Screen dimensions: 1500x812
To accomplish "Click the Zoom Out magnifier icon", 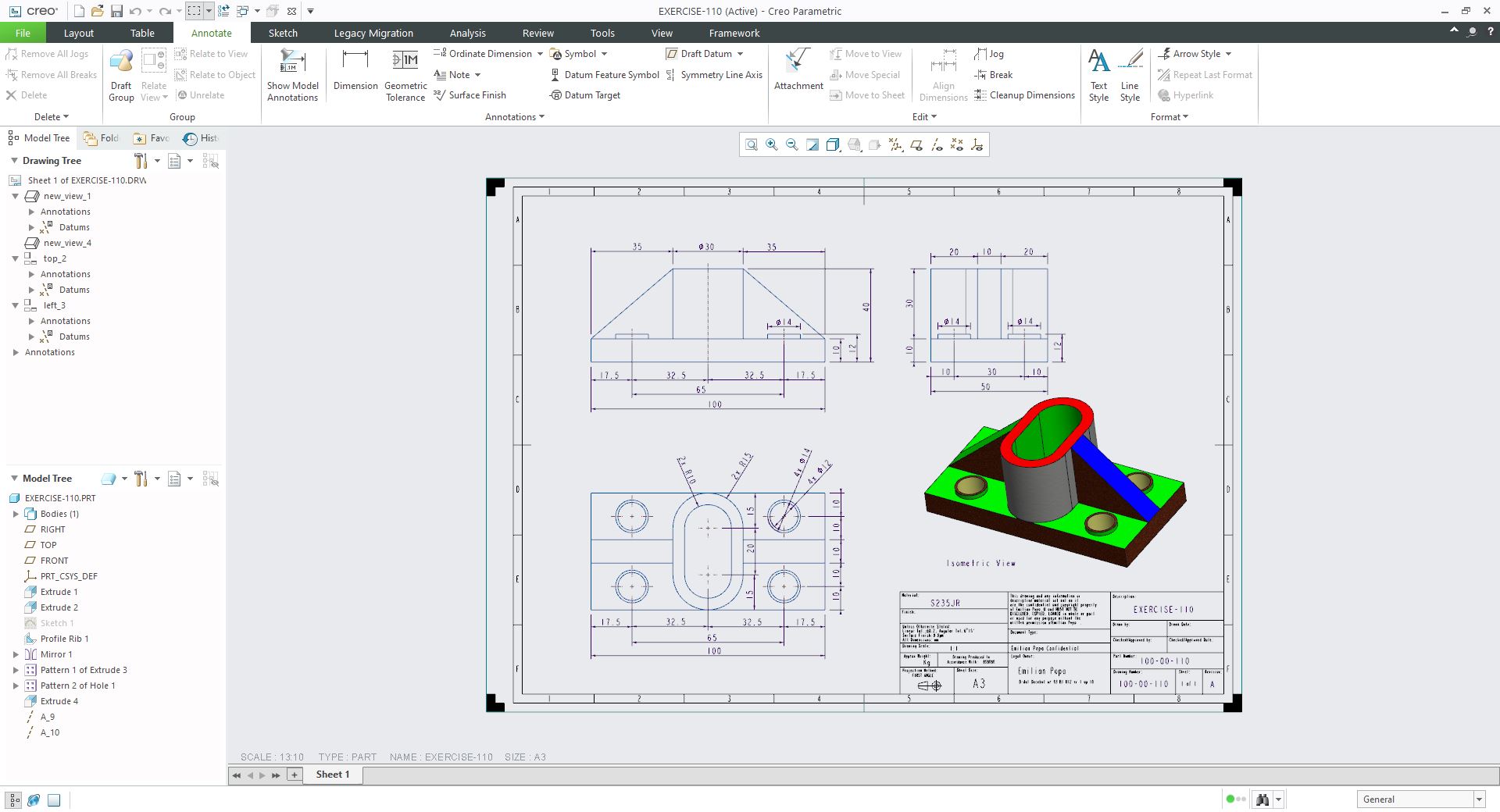I will click(x=792, y=145).
